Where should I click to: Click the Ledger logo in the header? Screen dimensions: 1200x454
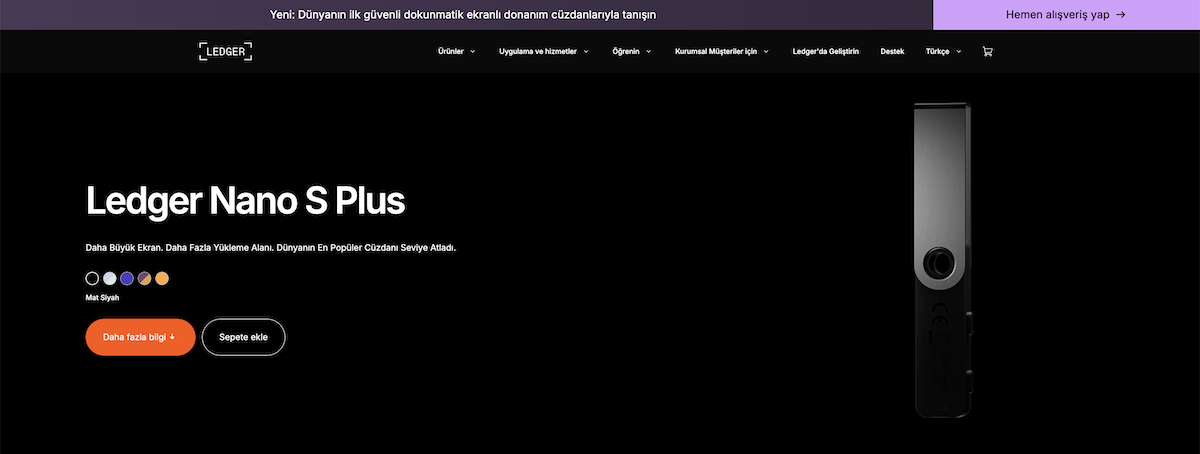click(225, 51)
